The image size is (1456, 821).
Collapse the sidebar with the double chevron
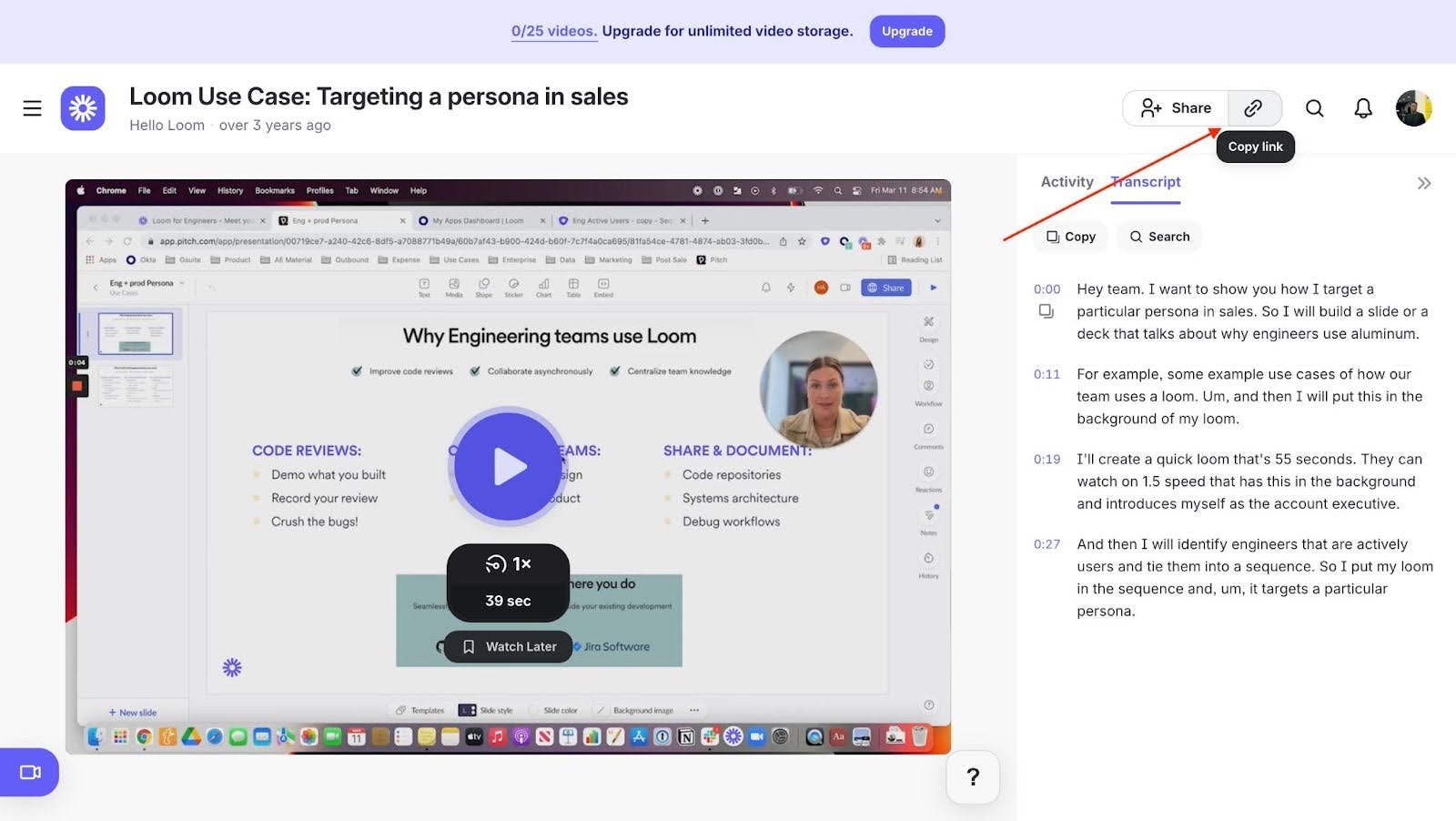tap(1424, 183)
